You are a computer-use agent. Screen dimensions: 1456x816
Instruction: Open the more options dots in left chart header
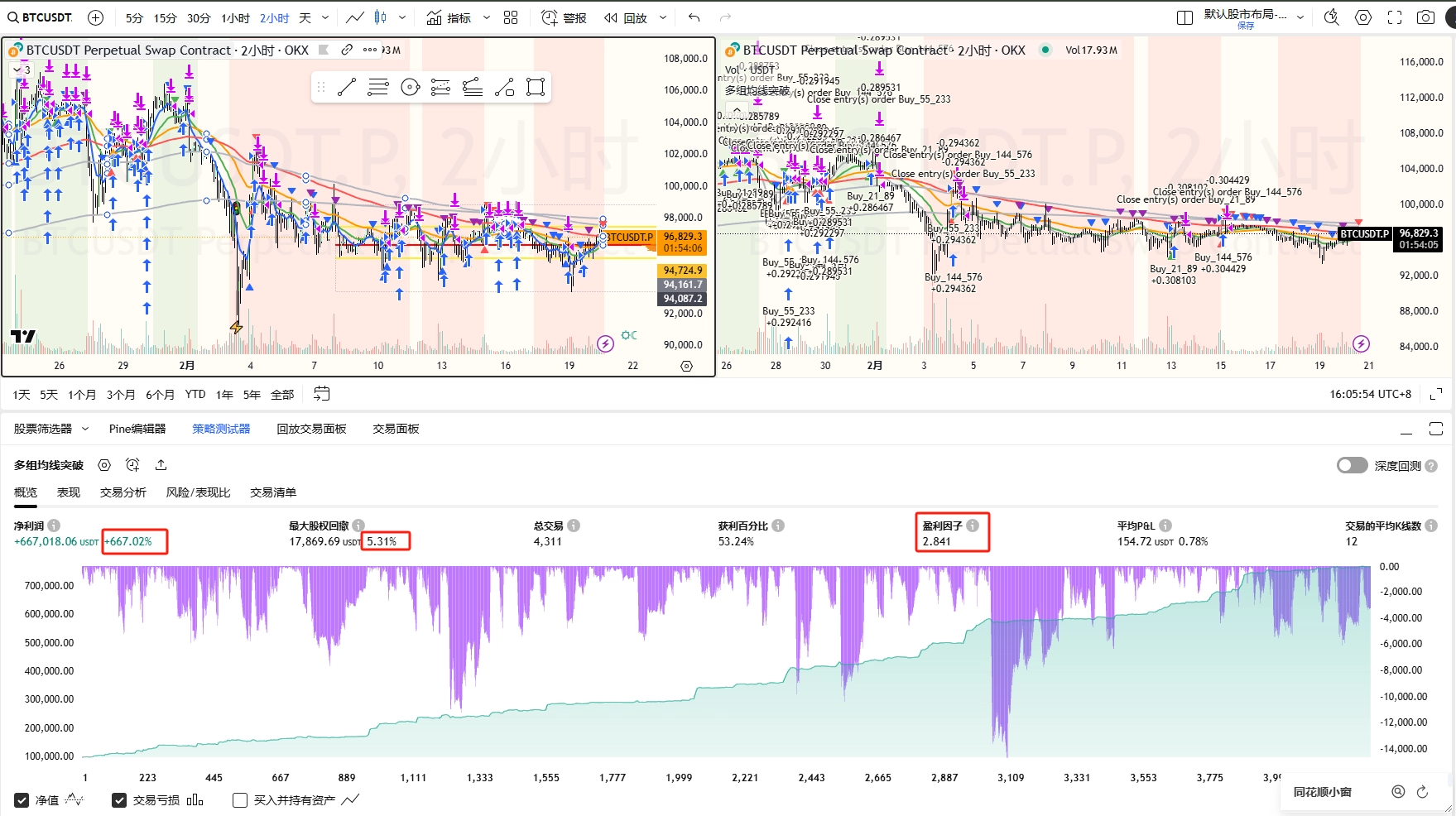pyautogui.click(x=370, y=50)
